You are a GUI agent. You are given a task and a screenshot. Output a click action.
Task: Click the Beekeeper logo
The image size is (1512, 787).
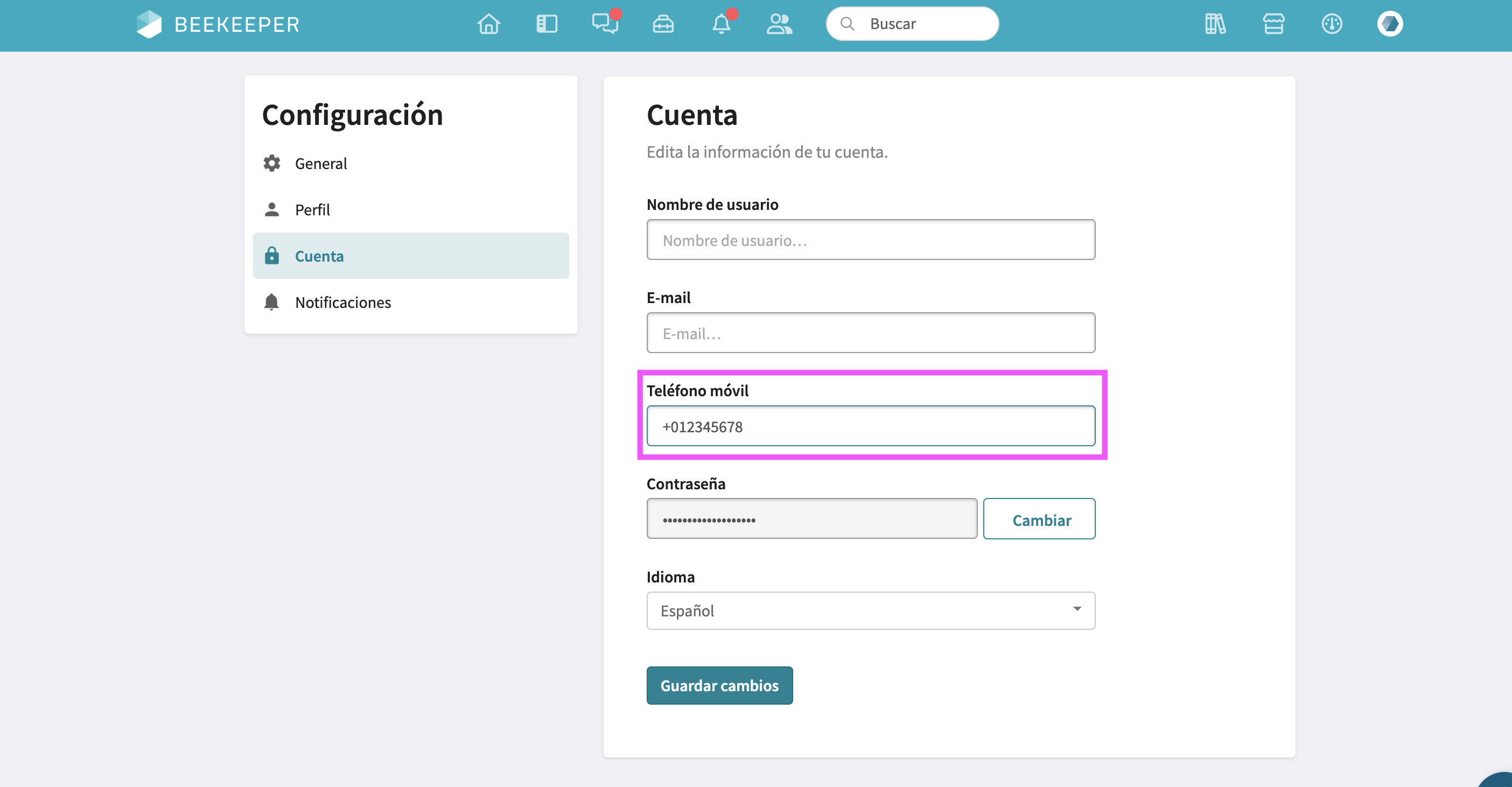(x=218, y=24)
